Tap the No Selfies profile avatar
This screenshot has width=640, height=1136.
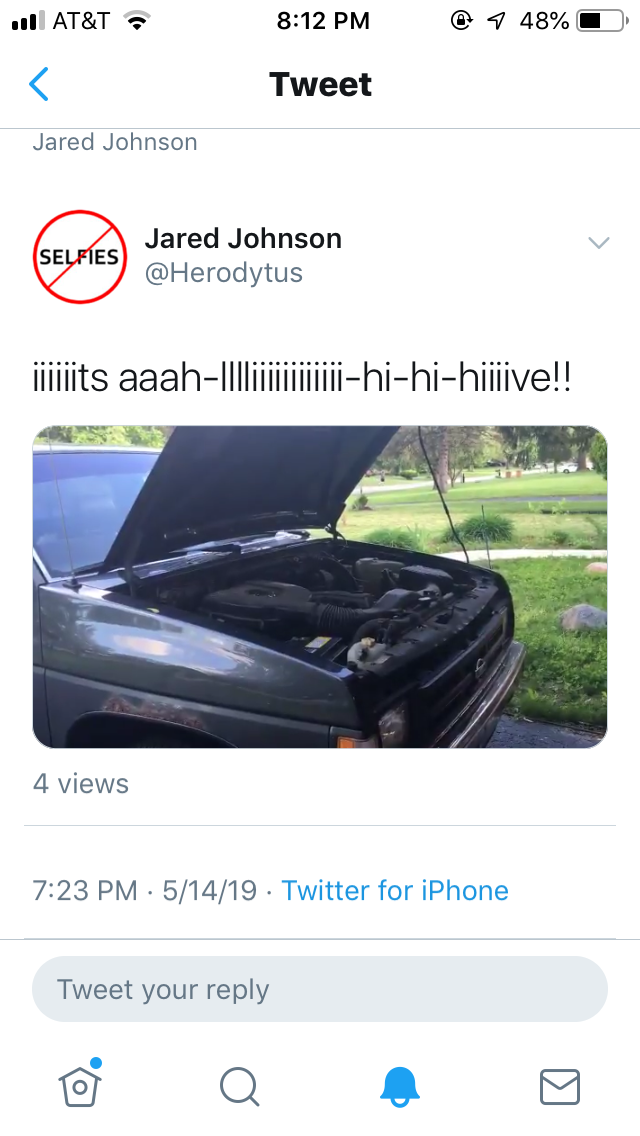pos(80,256)
